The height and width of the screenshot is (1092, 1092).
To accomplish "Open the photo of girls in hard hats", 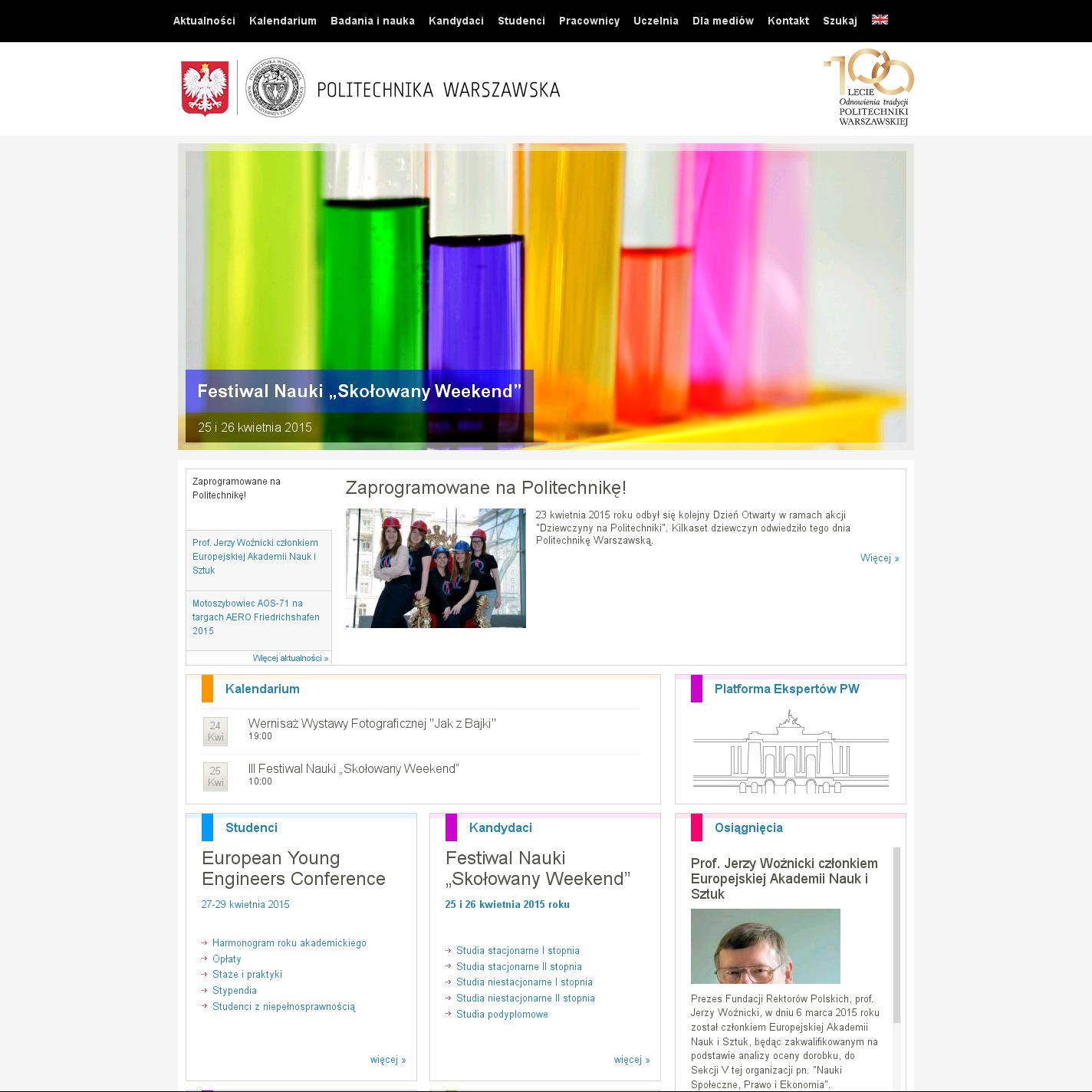I will click(x=436, y=568).
